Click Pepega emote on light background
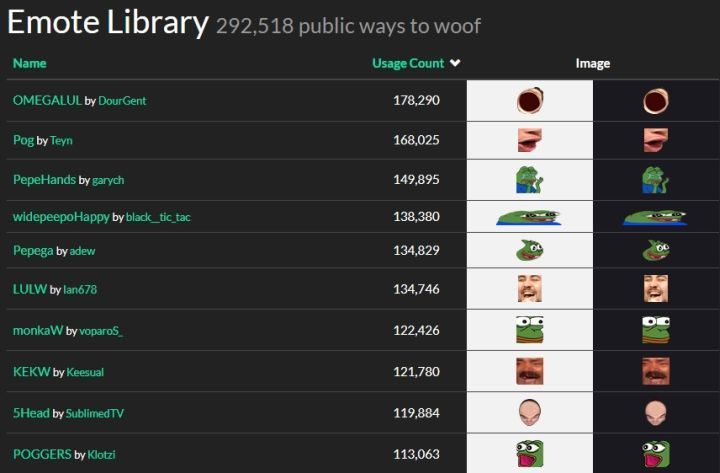The image size is (720, 473). point(529,250)
